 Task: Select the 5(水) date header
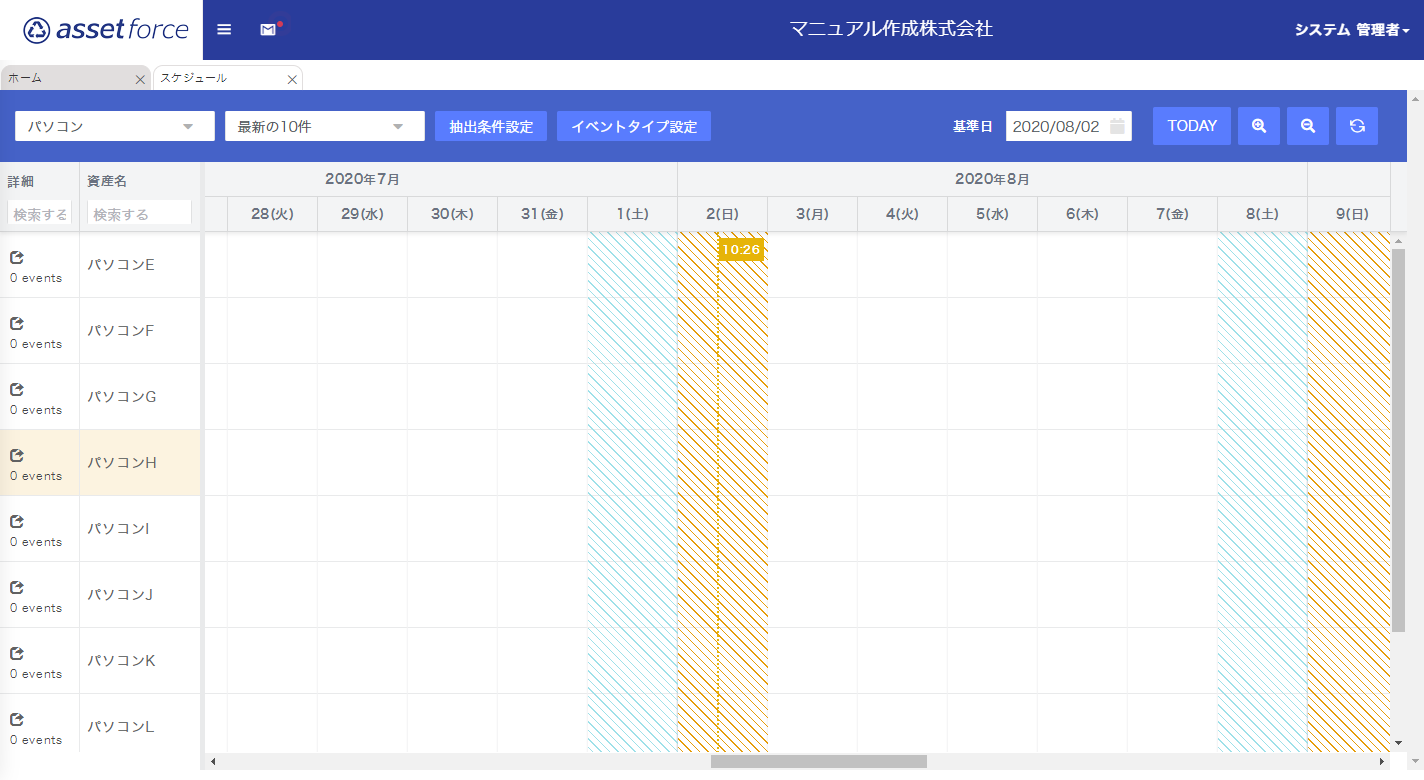click(x=992, y=214)
